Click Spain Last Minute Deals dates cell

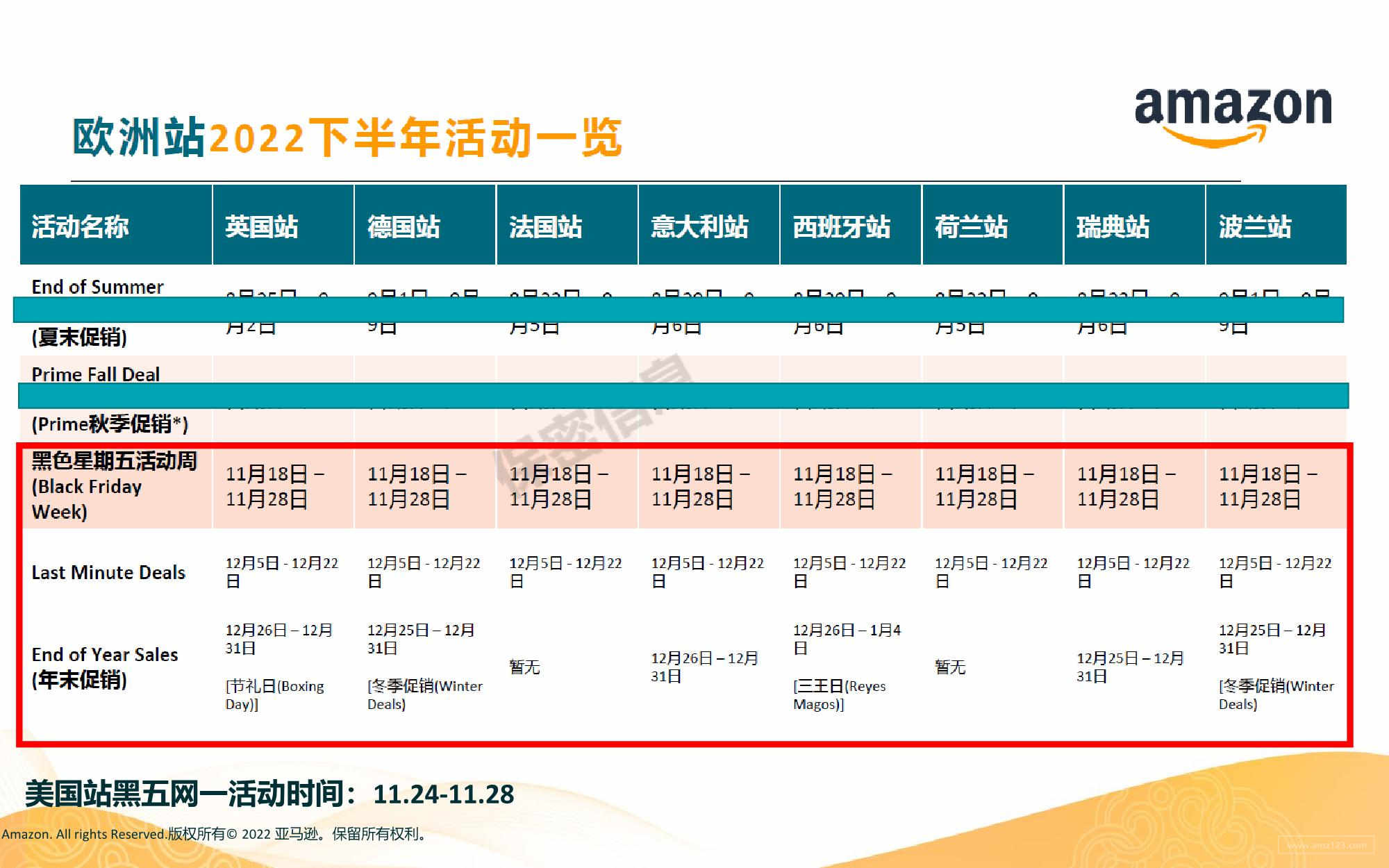coord(849,571)
